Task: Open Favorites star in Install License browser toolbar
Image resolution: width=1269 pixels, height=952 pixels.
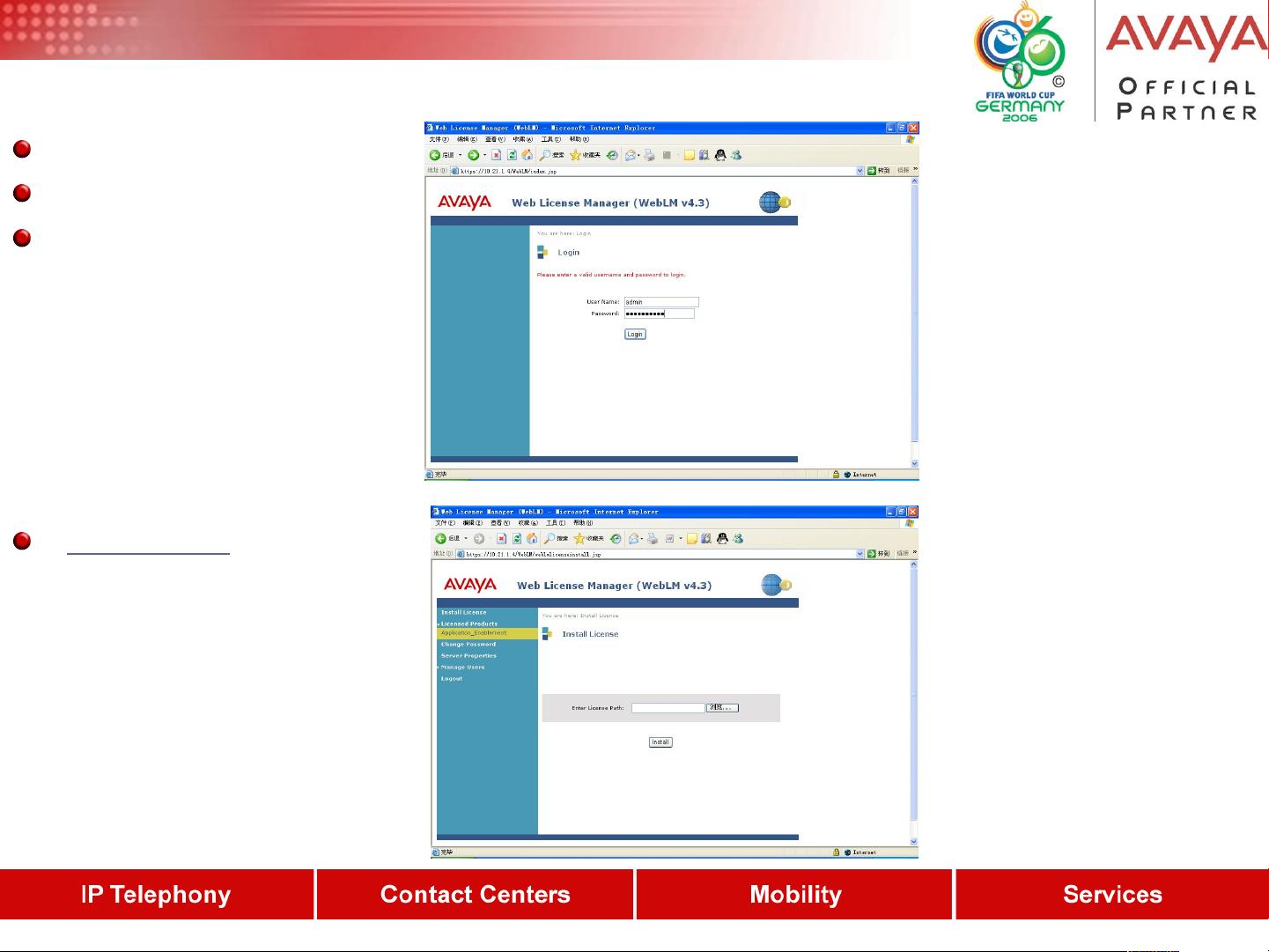Action: coord(579,538)
